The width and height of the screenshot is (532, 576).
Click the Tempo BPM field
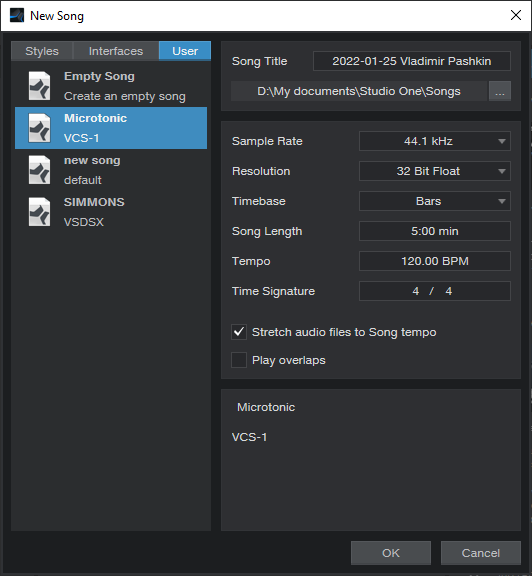[x=435, y=261]
